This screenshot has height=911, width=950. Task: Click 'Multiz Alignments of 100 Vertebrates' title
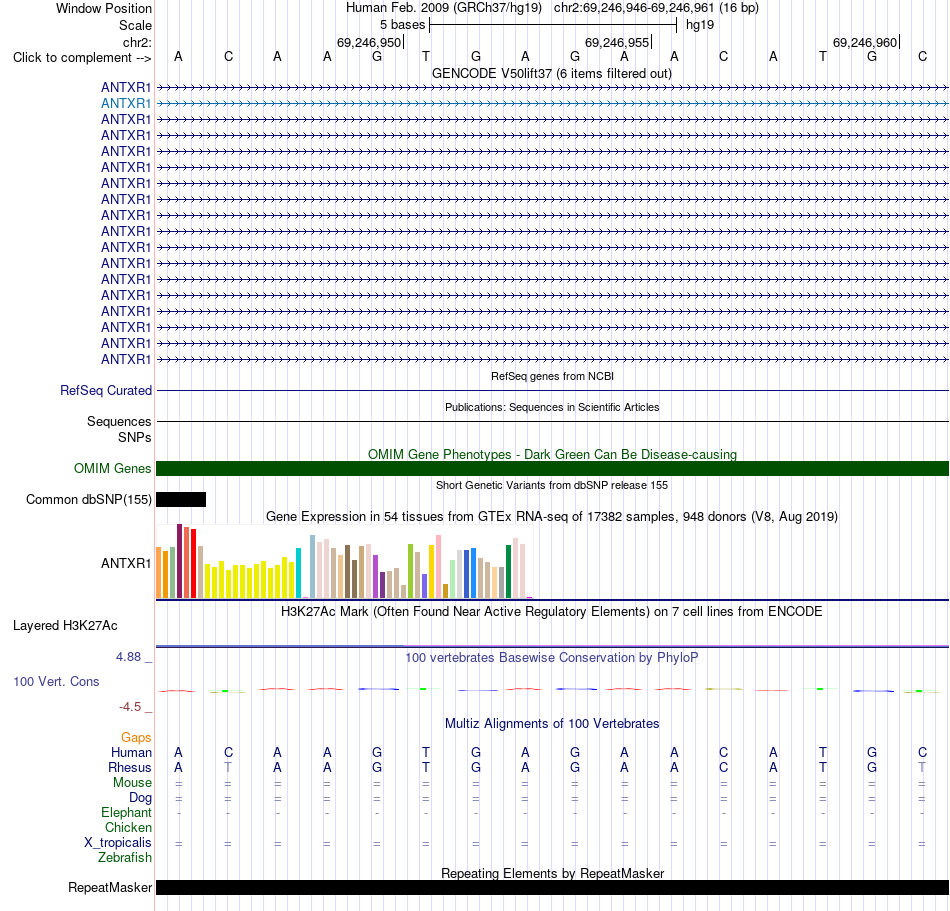[x=552, y=724]
